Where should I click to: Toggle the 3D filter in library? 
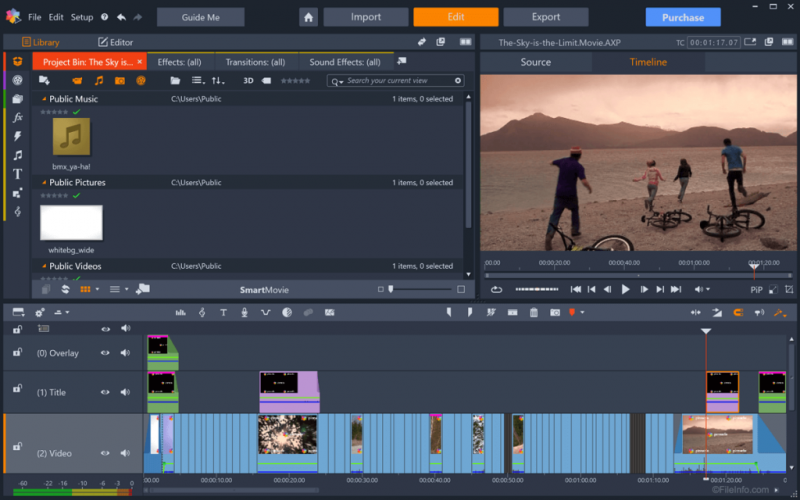click(249, 80)
